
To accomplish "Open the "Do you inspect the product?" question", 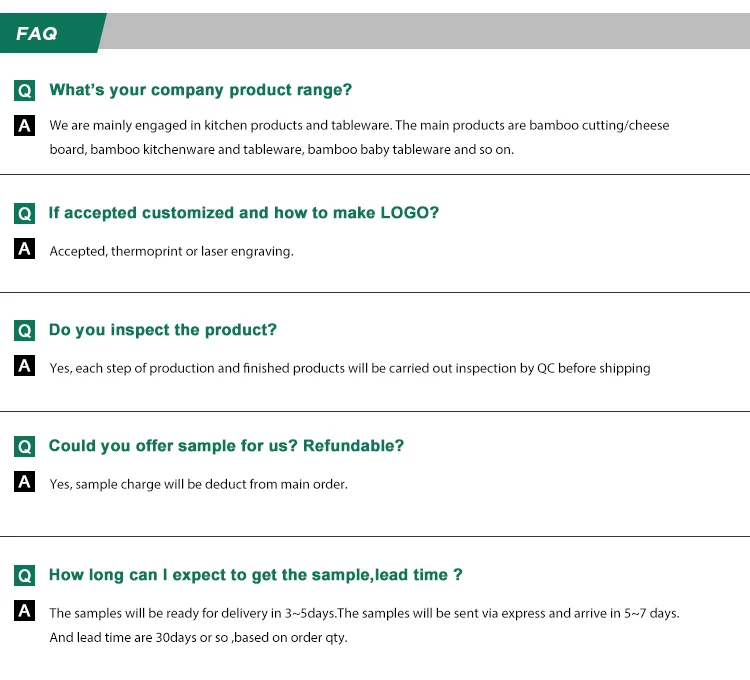I will pos(163,330).
